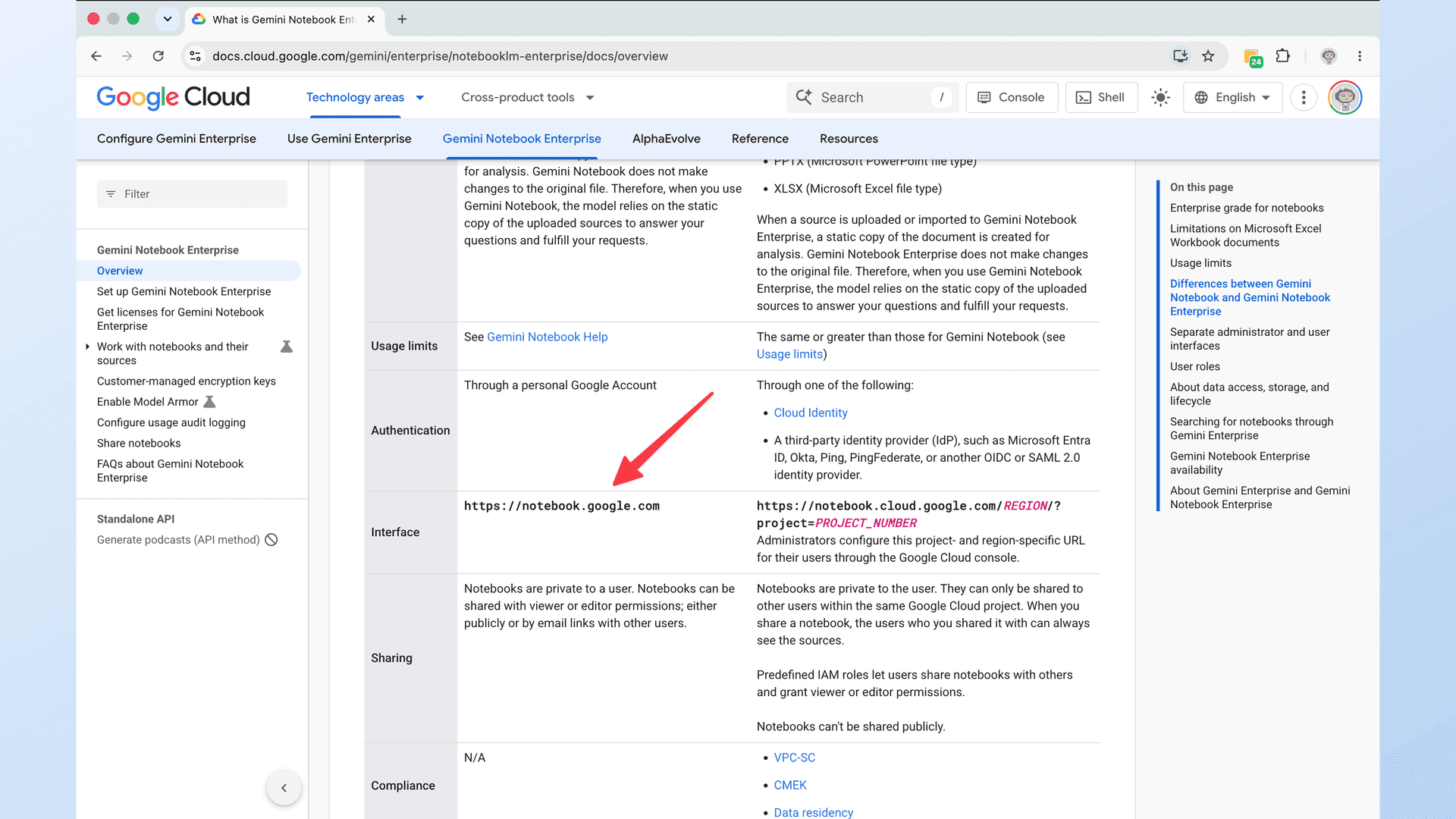Toggle the light/dark theme sun icon
Viewport: 1456px width, 819px height.
coord(1160,97)
